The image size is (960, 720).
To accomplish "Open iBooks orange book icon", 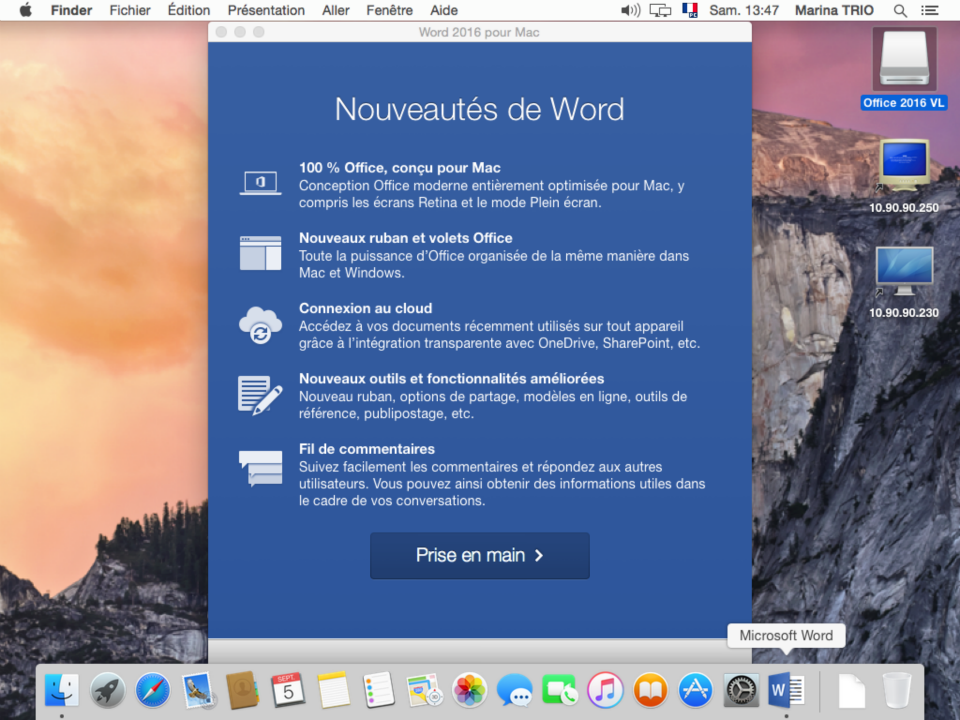I will point(650,690).
